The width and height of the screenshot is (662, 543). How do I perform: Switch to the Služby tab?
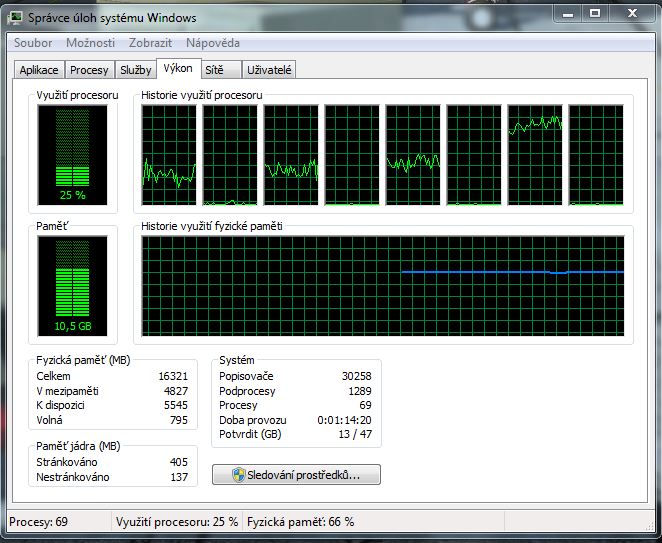136,70
